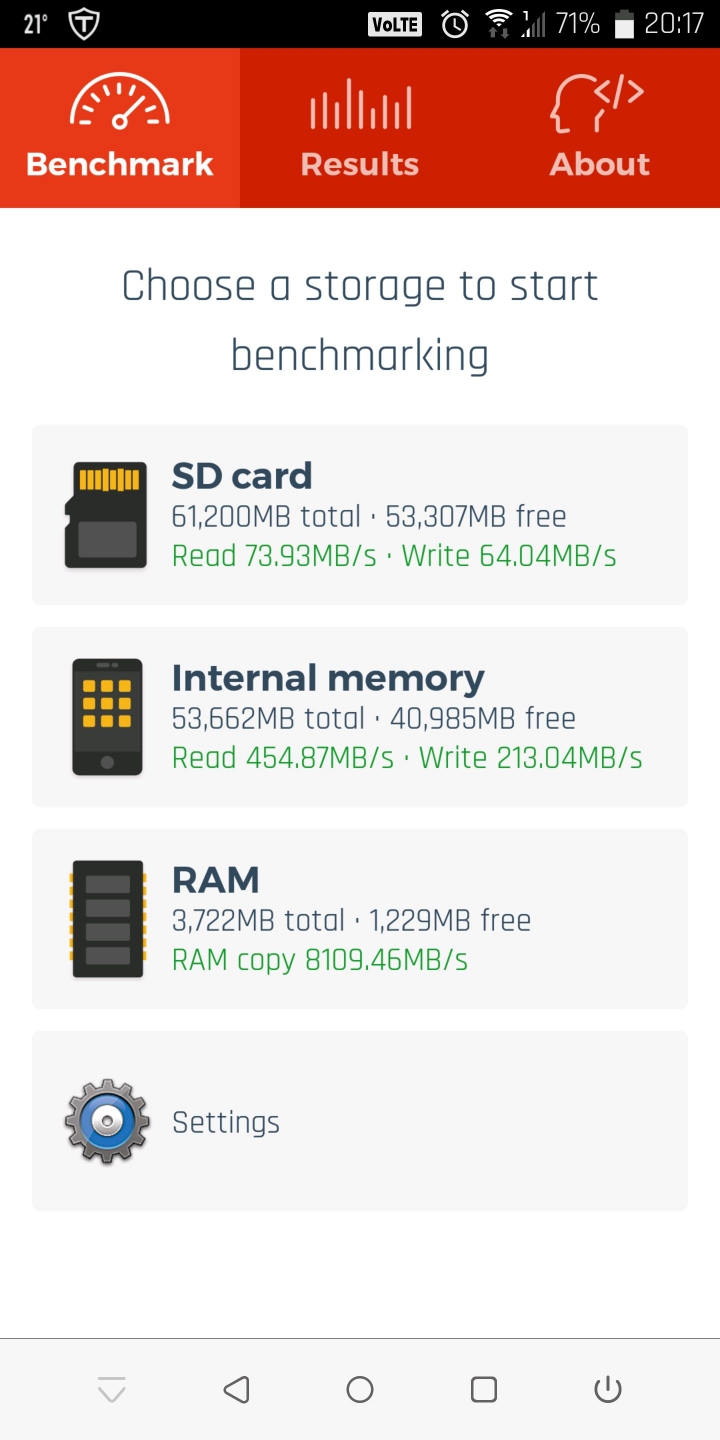Select the SD card icon
This screenshot has width=720, height=1440.
tap(106, 515)
